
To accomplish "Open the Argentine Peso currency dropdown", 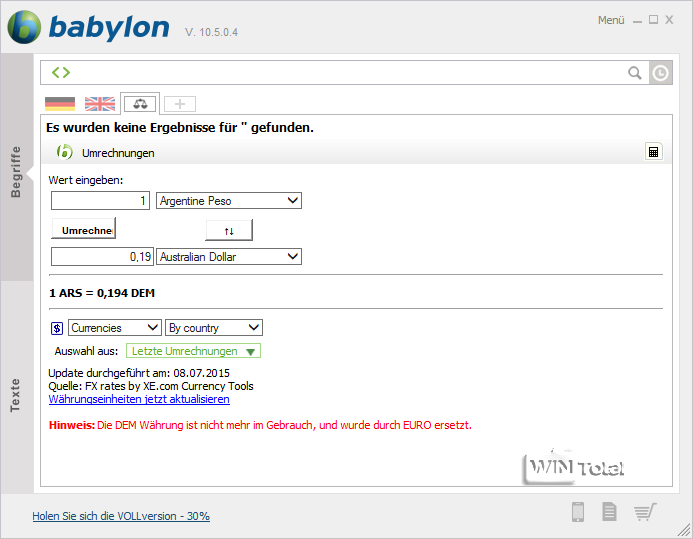I will pos(229,201).
